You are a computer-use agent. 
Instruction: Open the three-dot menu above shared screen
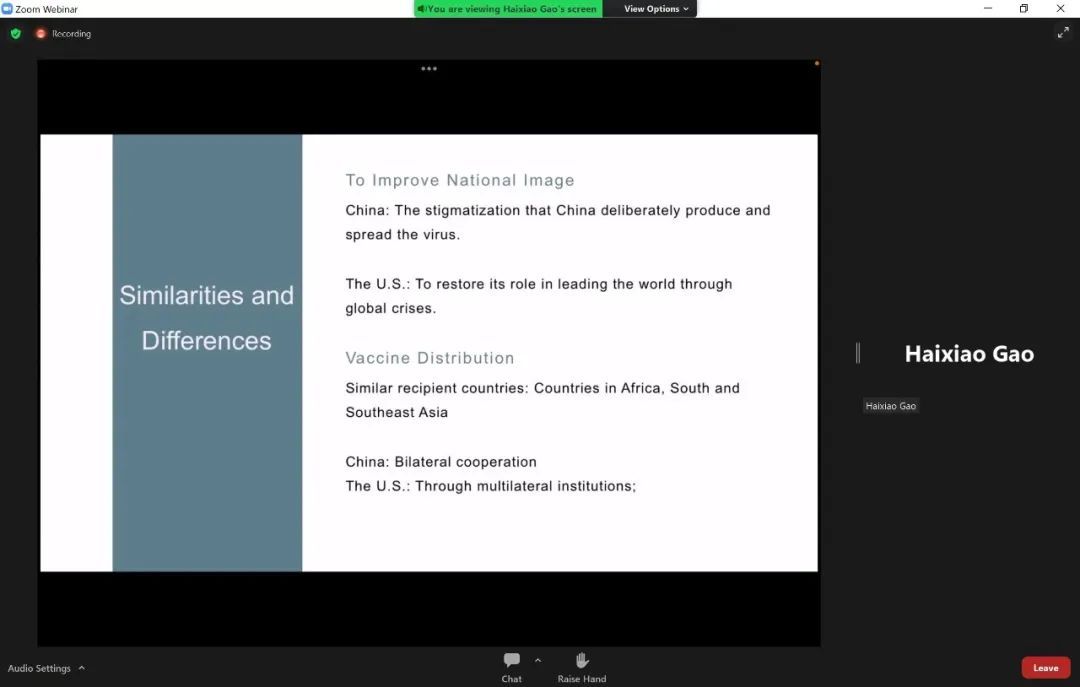[x=429, y=68]
